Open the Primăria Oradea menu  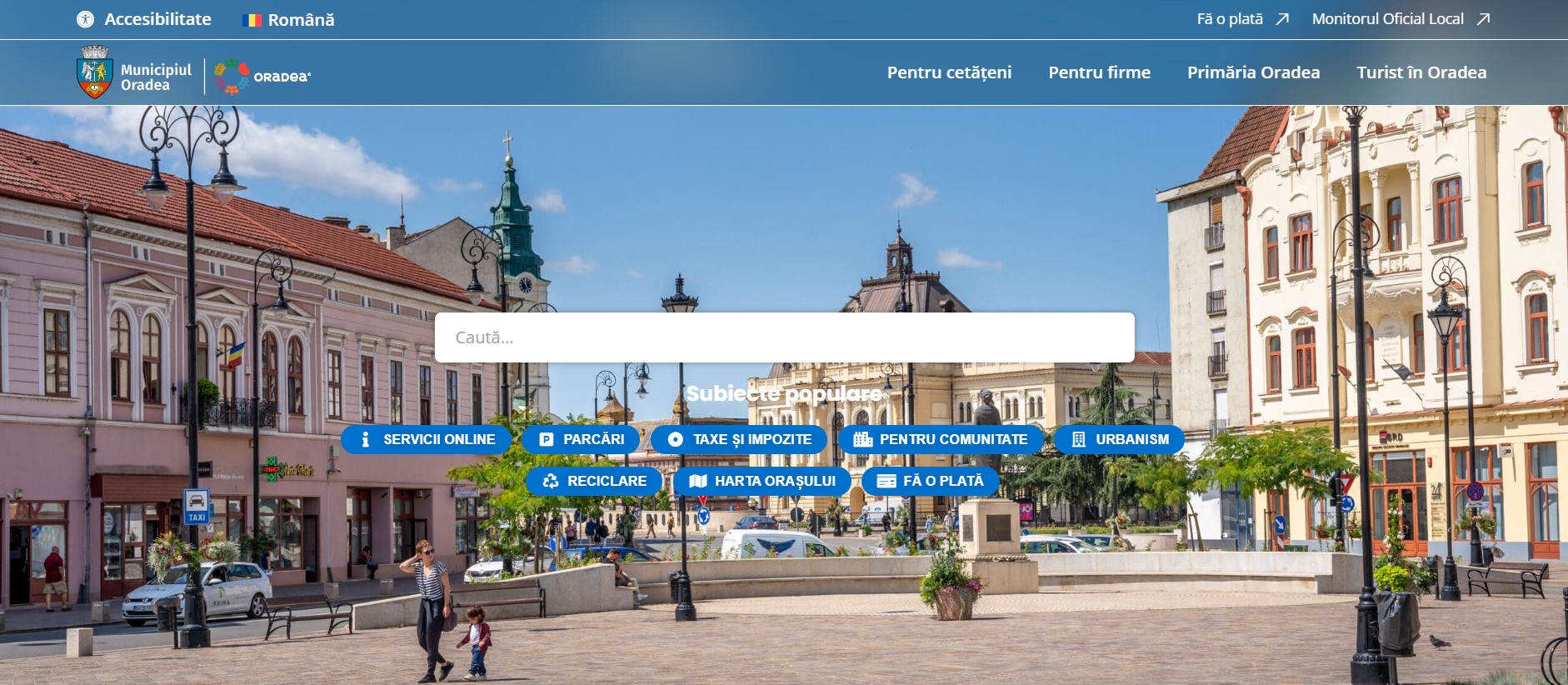coord(1253,72)
